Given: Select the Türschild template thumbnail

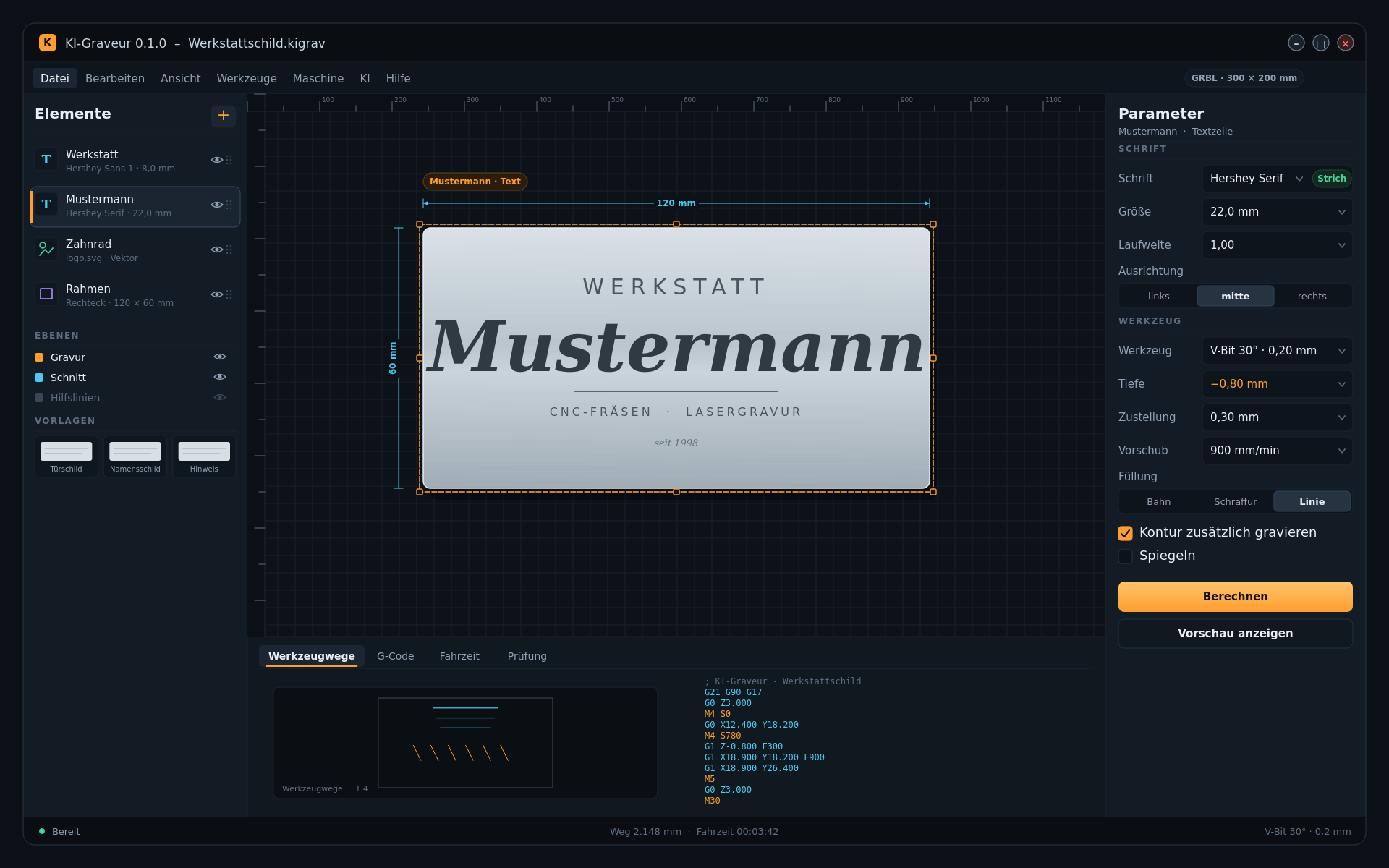Looking at the screenshot, I should click(x=67, y=456).
